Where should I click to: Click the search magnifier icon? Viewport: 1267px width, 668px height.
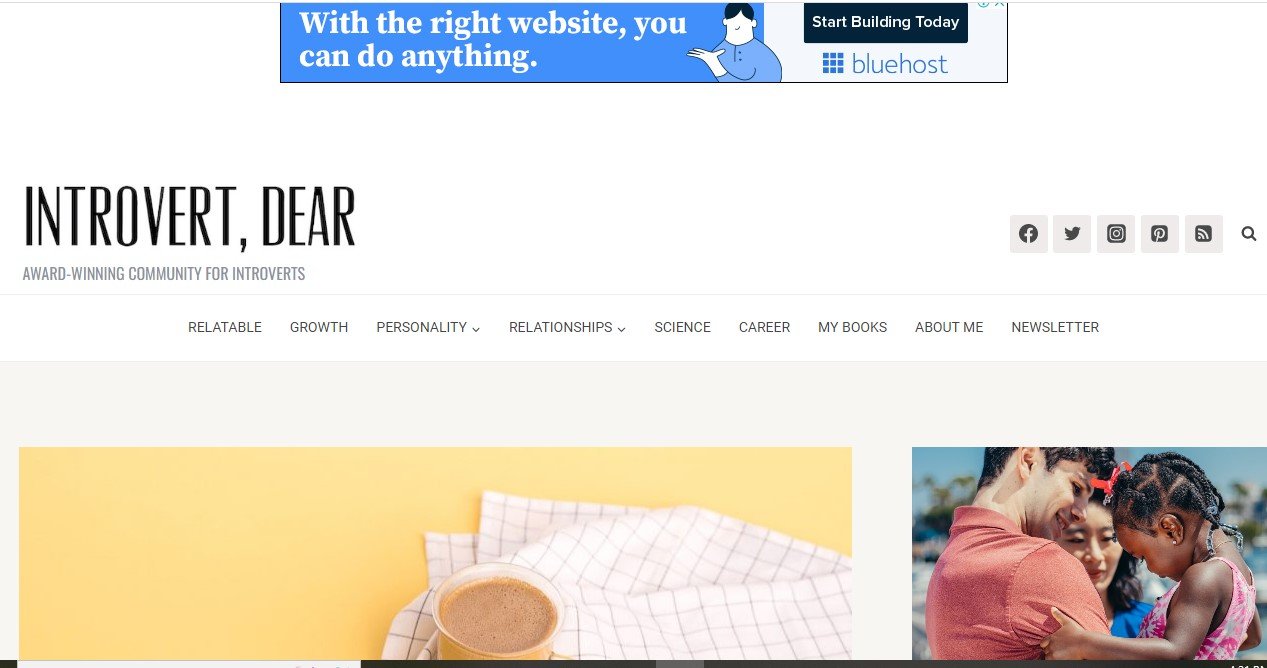pyautogui.click(x=1249, y=234)
